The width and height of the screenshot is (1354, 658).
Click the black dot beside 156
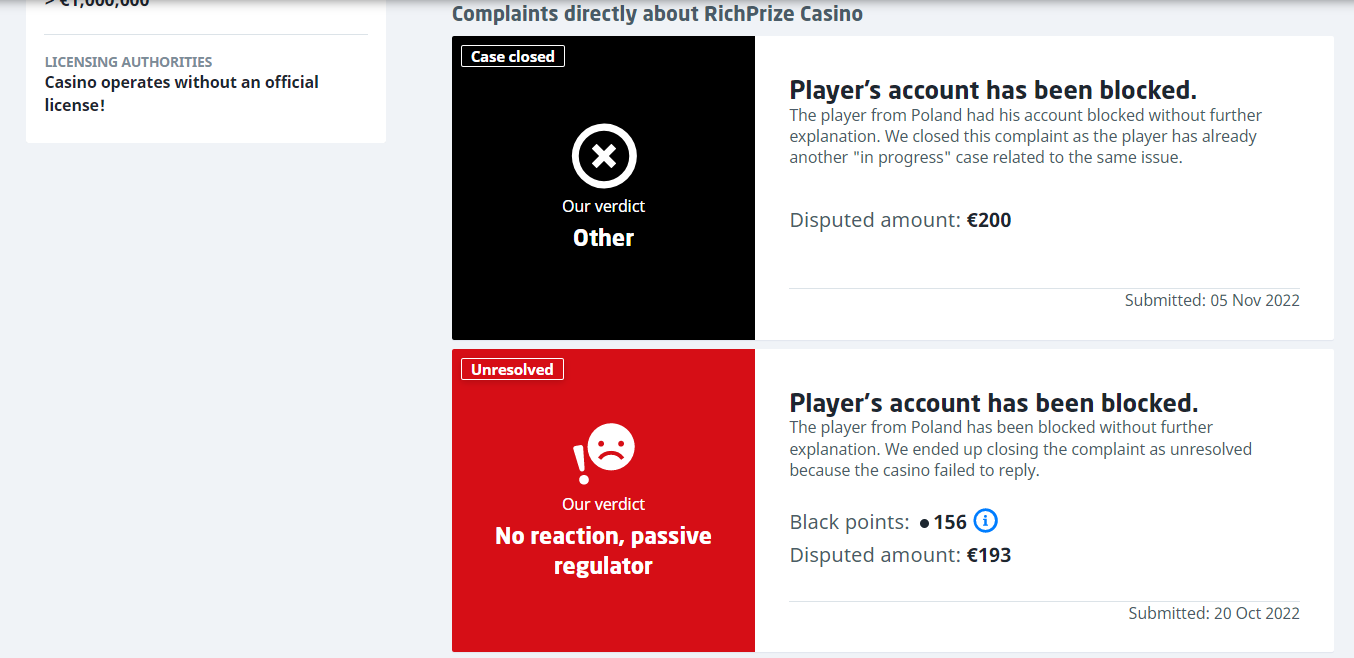click(924, 523)
